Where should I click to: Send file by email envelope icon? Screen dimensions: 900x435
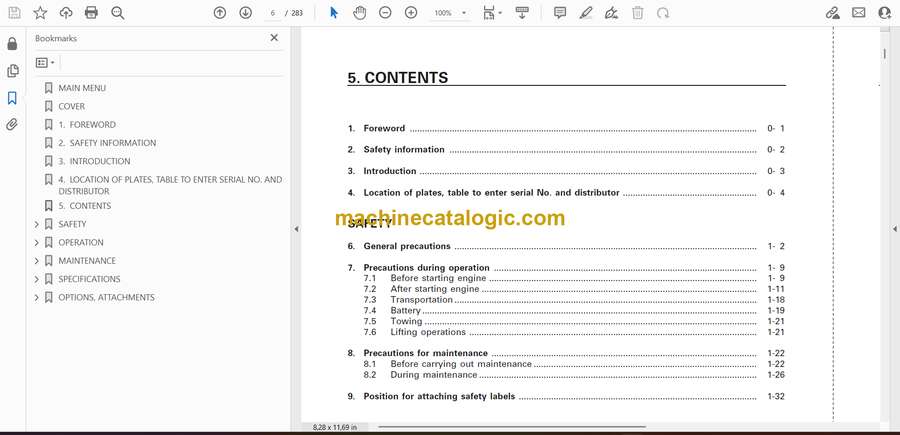click(859, 13)
